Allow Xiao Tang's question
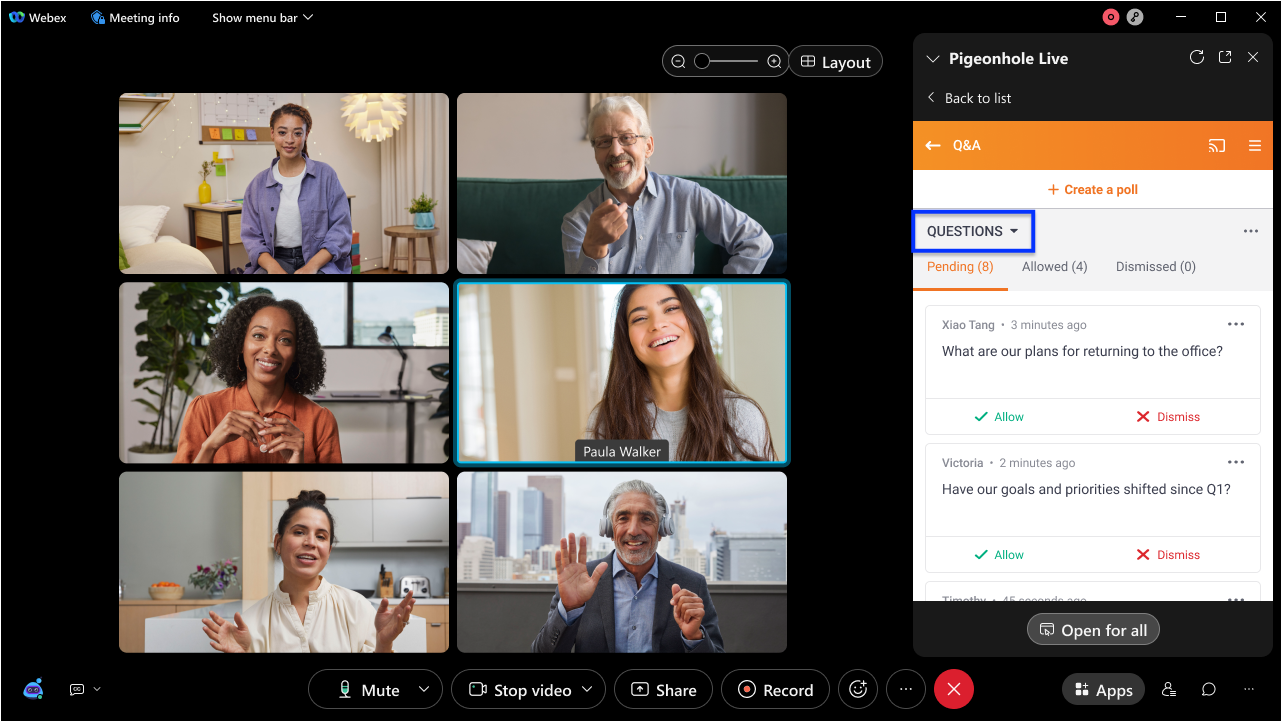 pos(999,417)
